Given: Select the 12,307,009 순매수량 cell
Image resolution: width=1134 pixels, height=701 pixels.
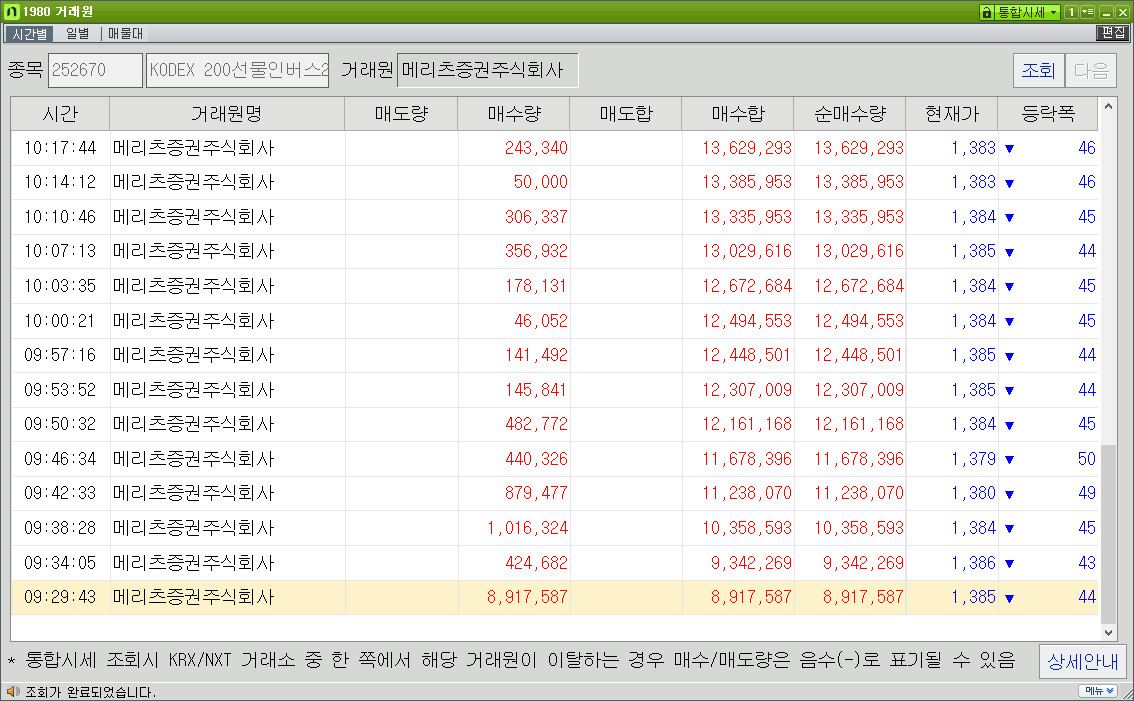Looking at the screenshot, I should point(850,390).
